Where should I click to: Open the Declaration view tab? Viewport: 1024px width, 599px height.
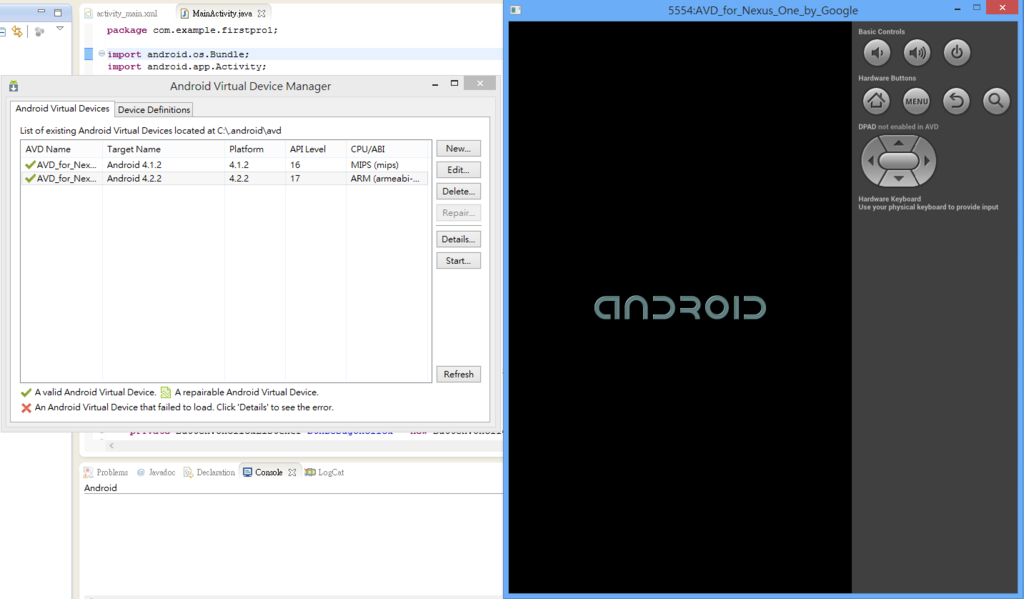pyautogui.click(x=209, y=472)
